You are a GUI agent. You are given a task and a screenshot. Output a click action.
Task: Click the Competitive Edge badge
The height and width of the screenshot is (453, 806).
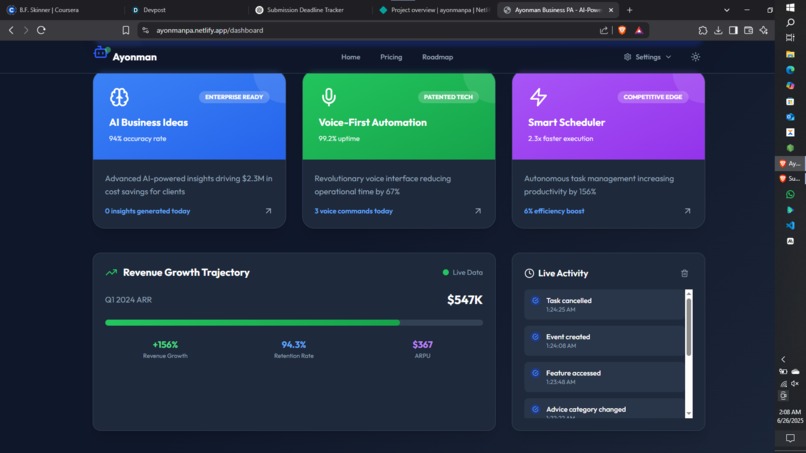pos(653,97)
